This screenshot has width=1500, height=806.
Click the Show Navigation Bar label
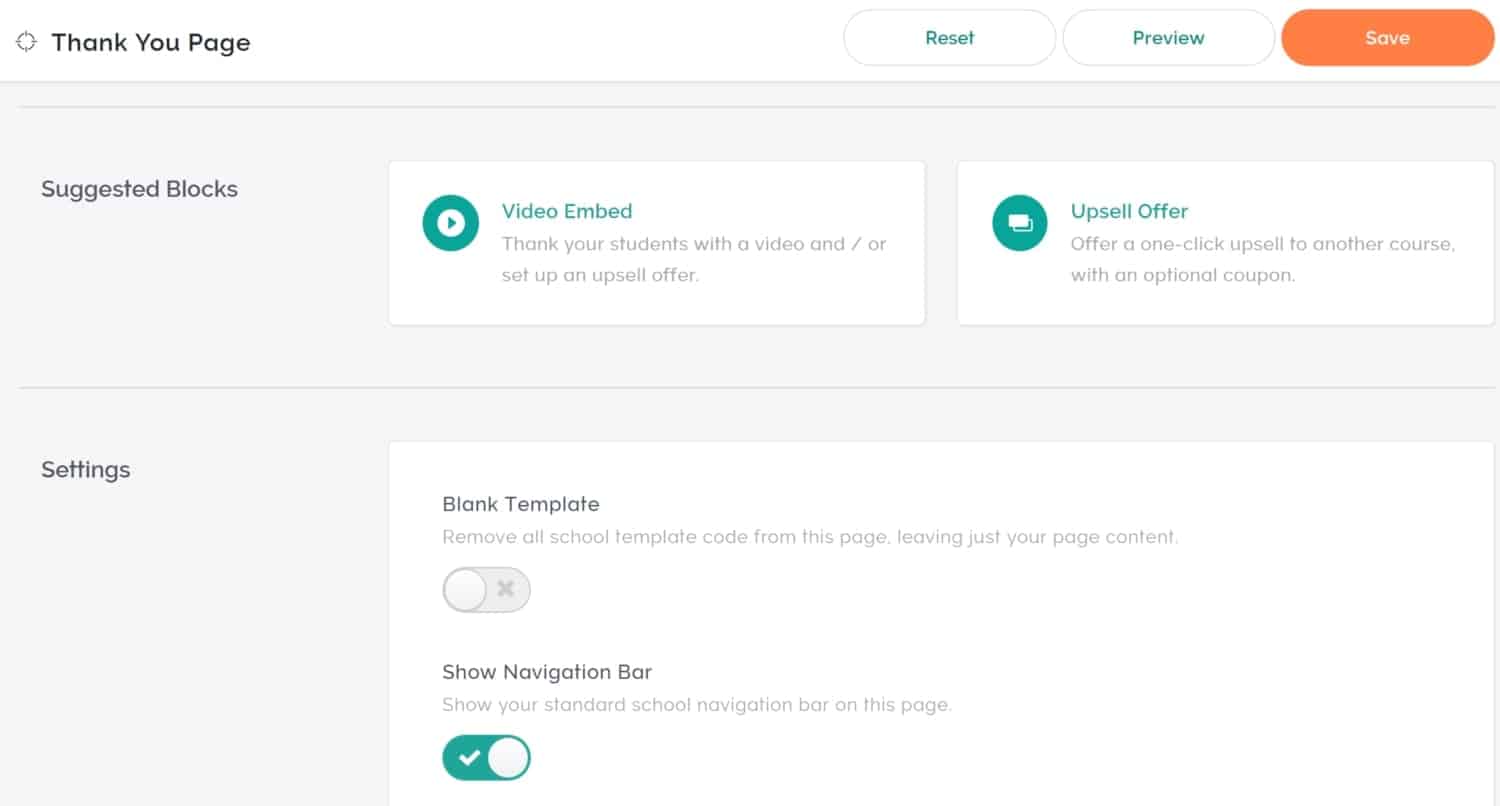click(x=547, y=672)
